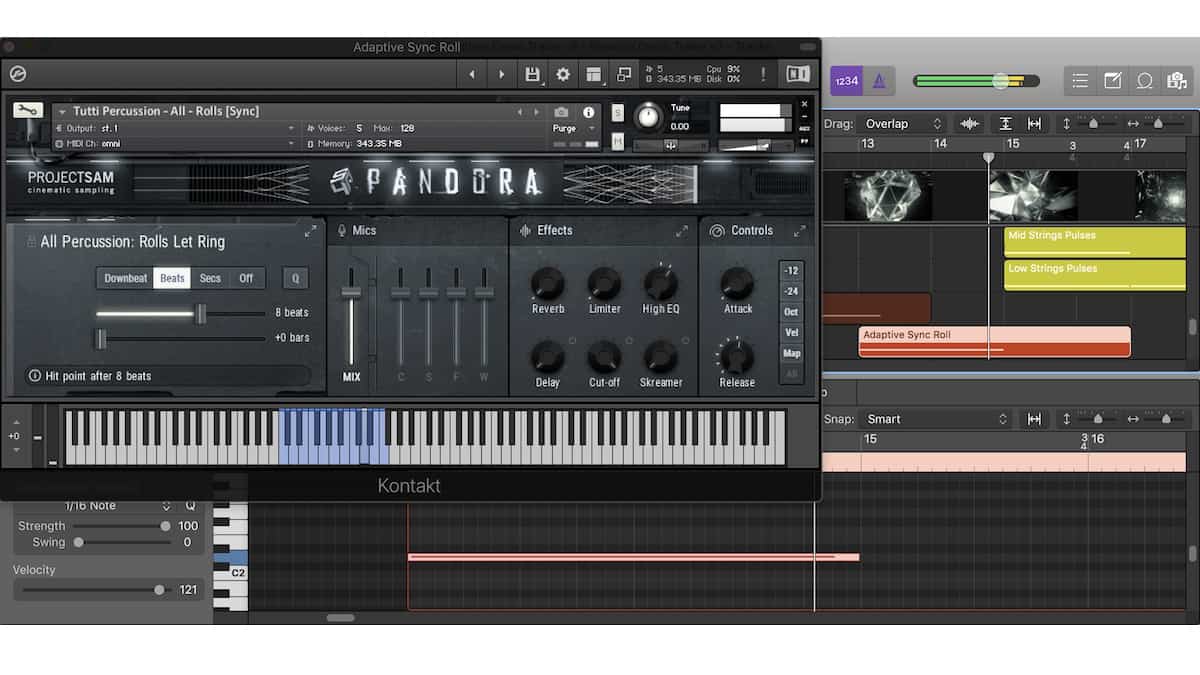Click the Kontakt logo icon
1200x675 pixels.
[x=16, y=74]
